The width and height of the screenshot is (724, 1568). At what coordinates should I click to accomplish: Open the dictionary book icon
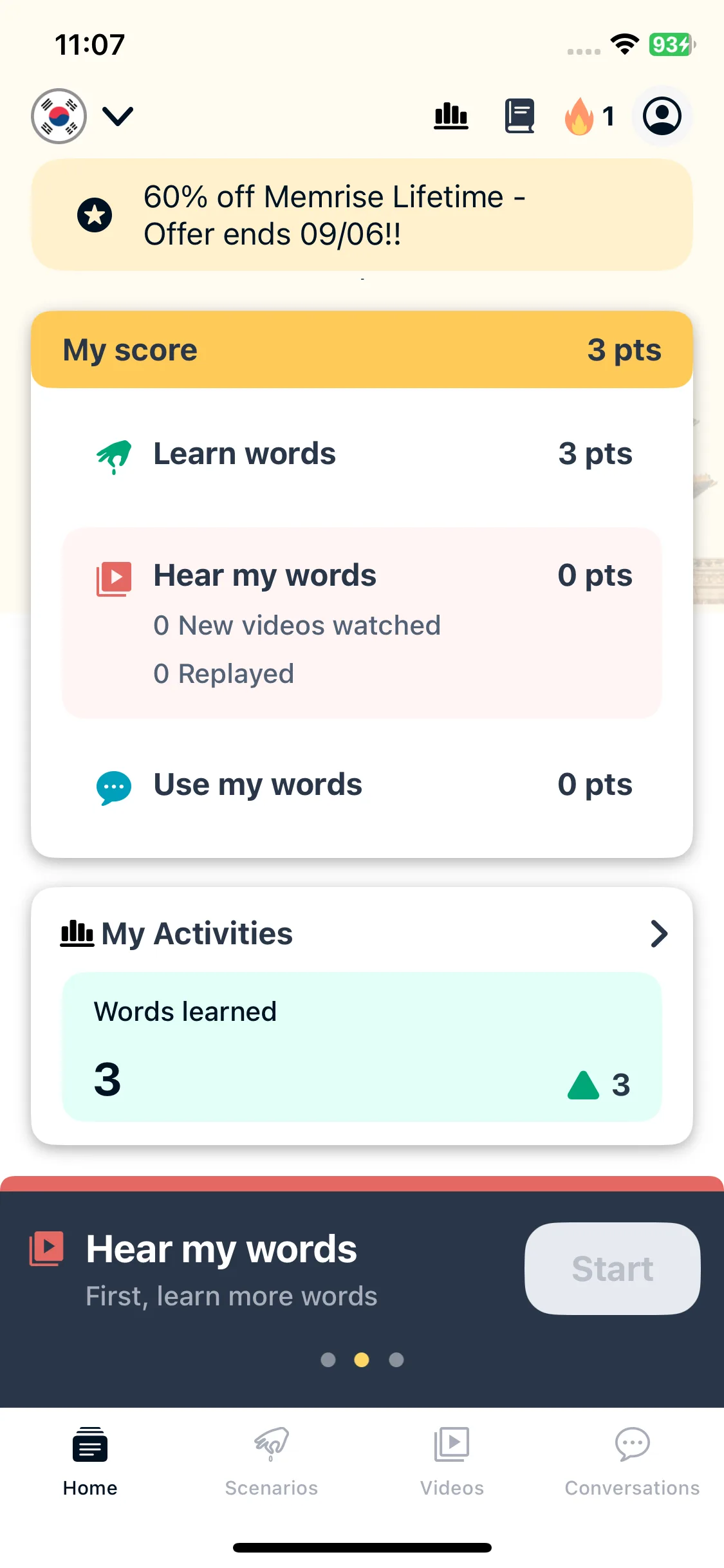pos(519,116)
